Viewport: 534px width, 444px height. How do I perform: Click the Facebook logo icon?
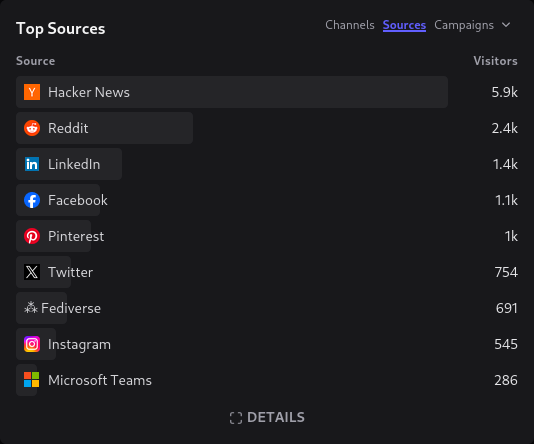[32, 200]
